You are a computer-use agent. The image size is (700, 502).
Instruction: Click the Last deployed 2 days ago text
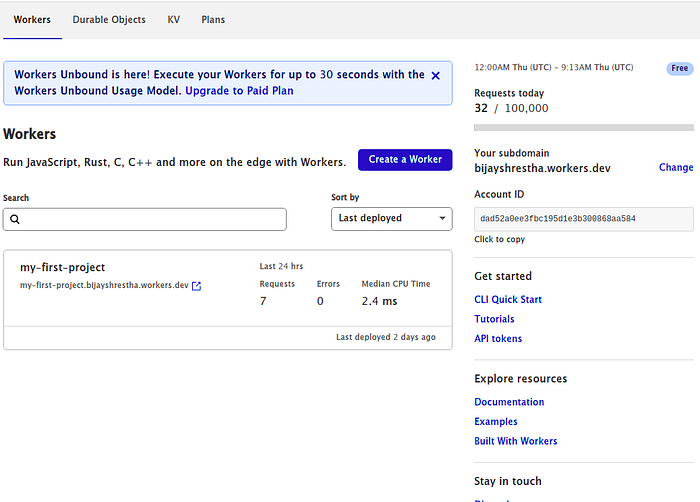pos(386,337)
